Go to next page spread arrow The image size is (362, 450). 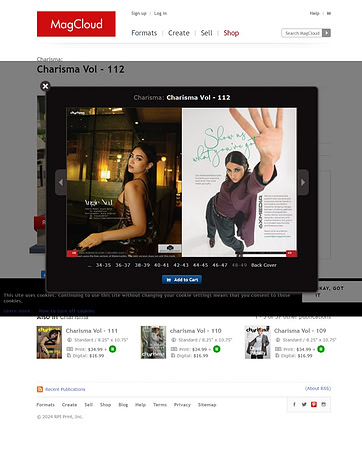303,182
